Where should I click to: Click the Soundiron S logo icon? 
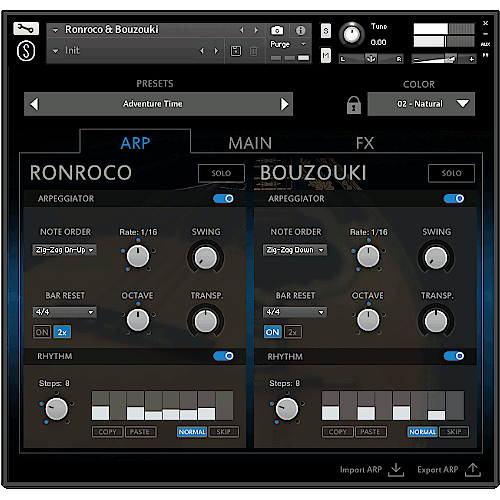click(x=26, y=51)
